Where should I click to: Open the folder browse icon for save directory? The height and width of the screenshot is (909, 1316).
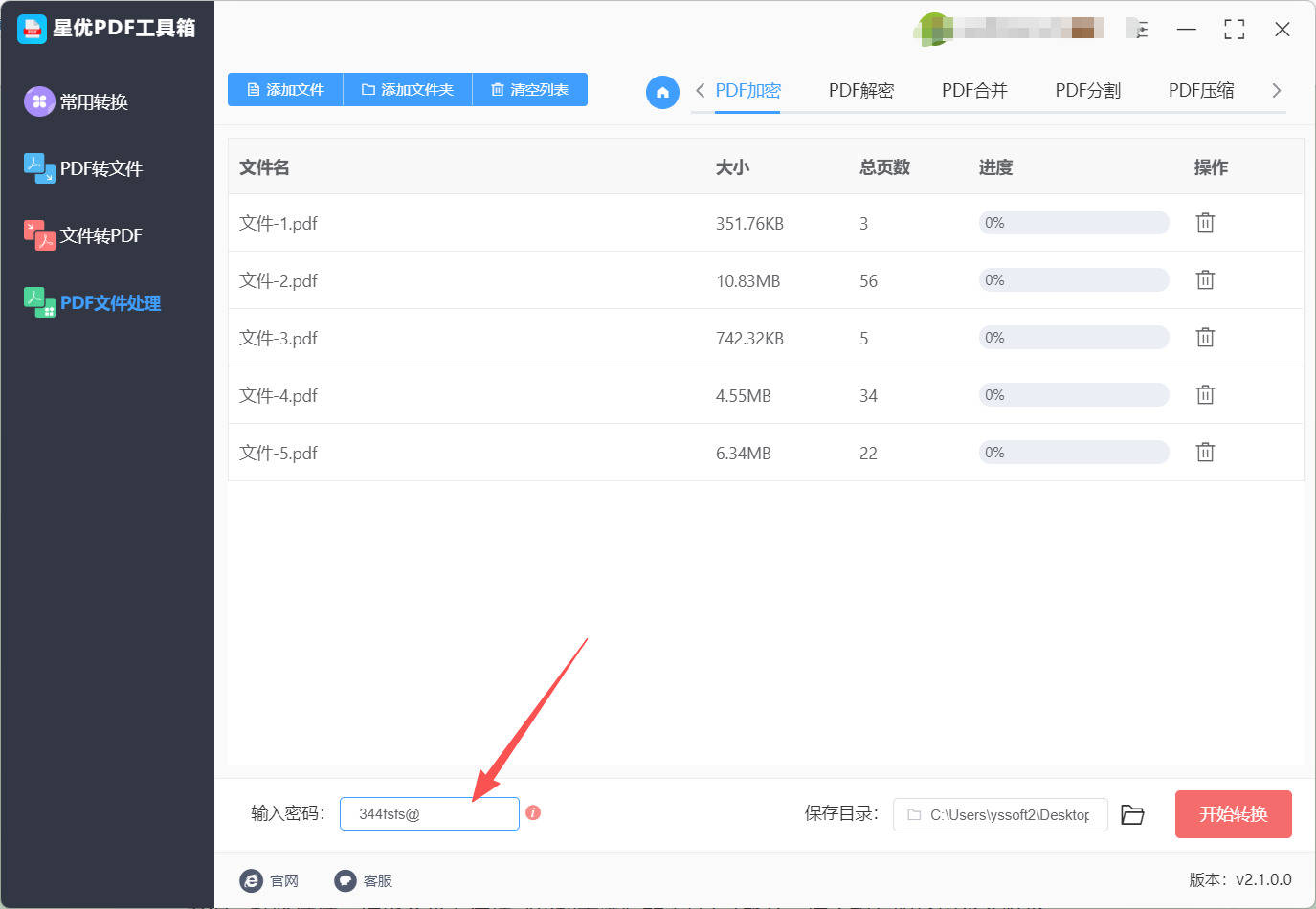click(x=1132, y=814)
